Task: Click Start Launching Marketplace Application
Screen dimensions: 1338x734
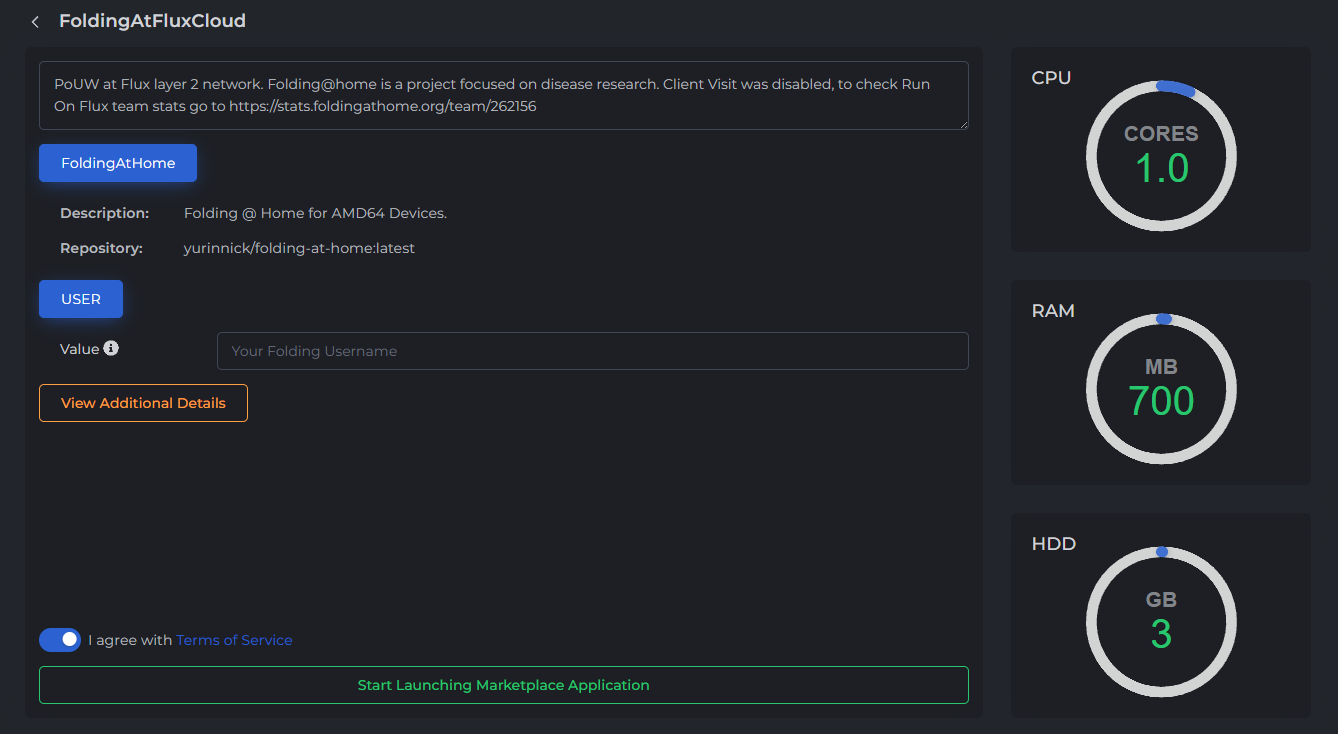Action: click(x=503, y=685)
